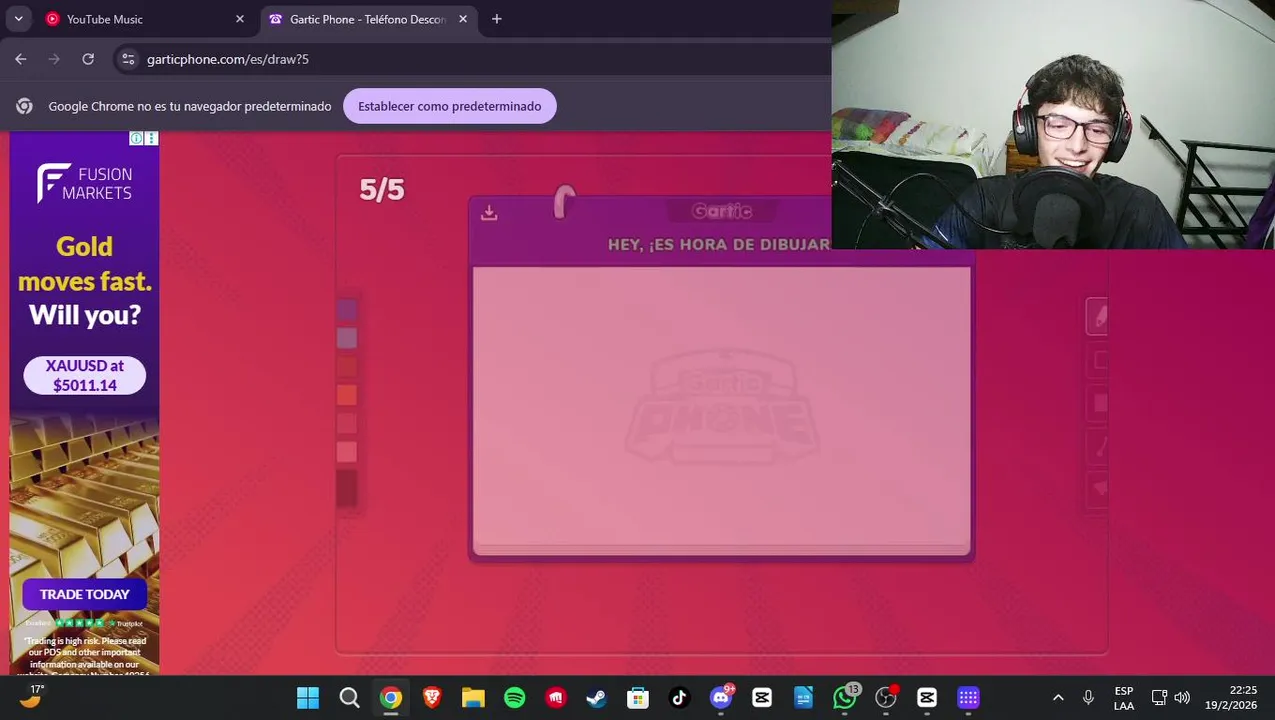
Task: Open the Riot client taskbar icon
Action: tap(556, 698)
